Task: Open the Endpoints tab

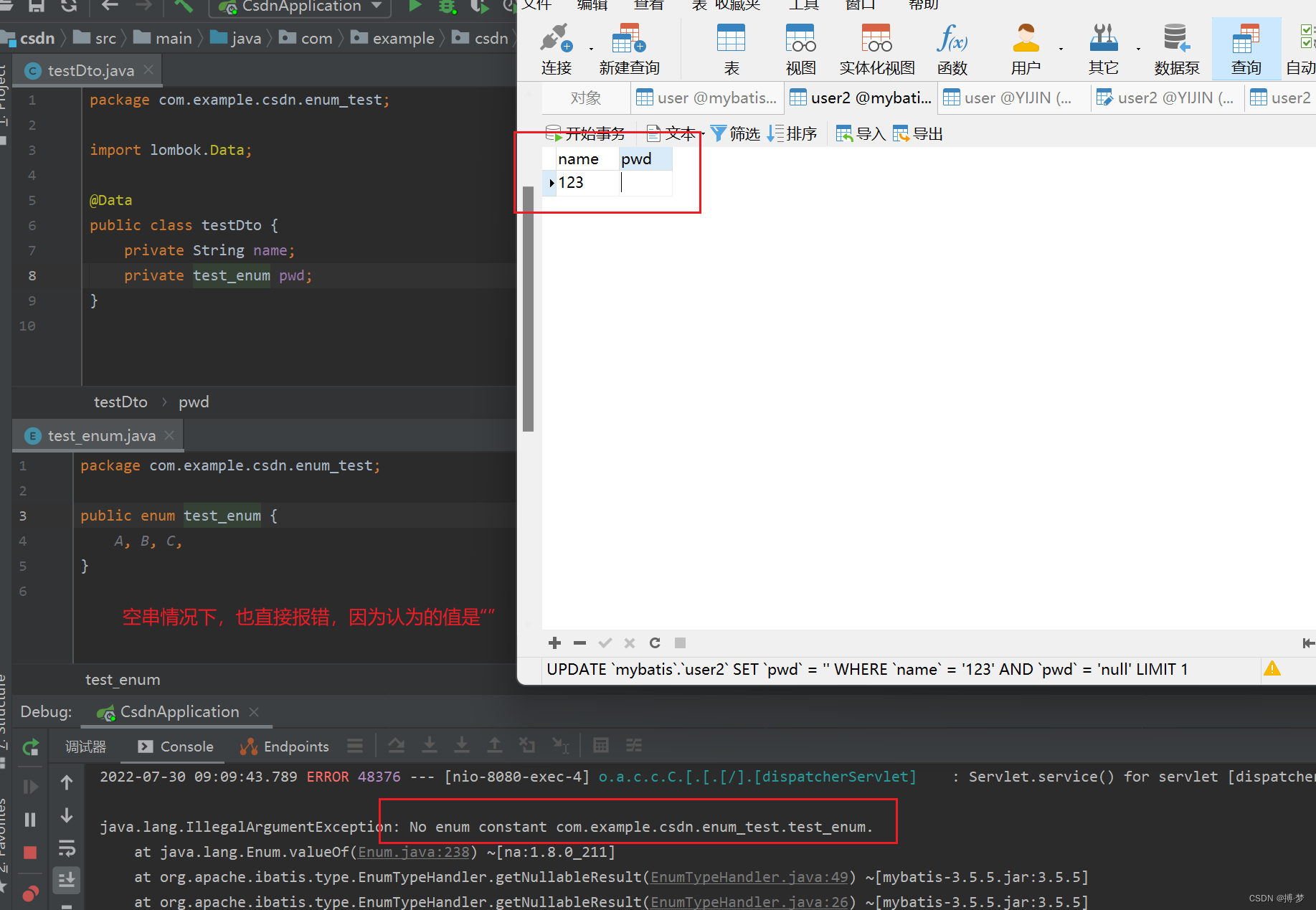Action: tap(285, 747)
